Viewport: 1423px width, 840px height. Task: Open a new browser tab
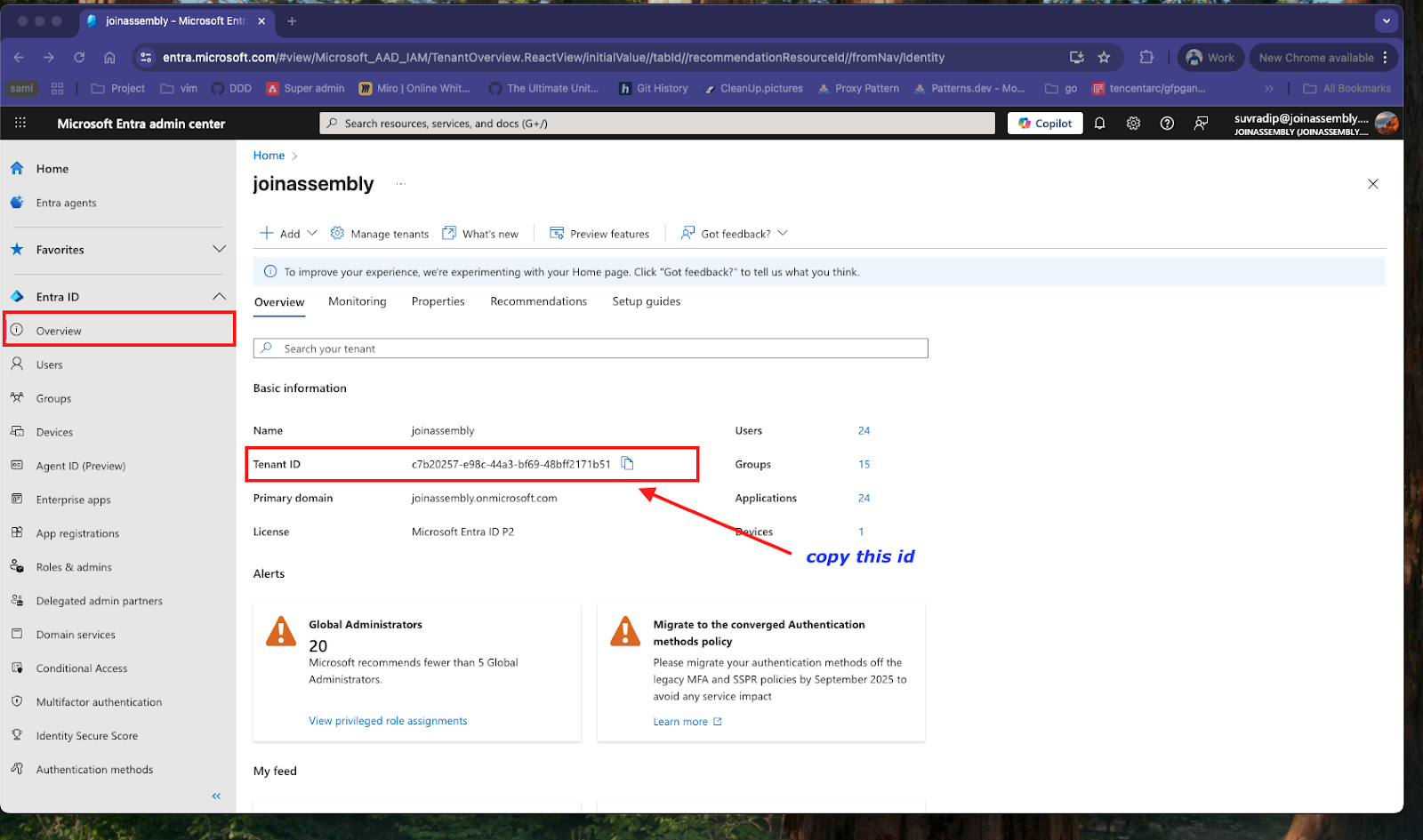(x=292, y=21)
